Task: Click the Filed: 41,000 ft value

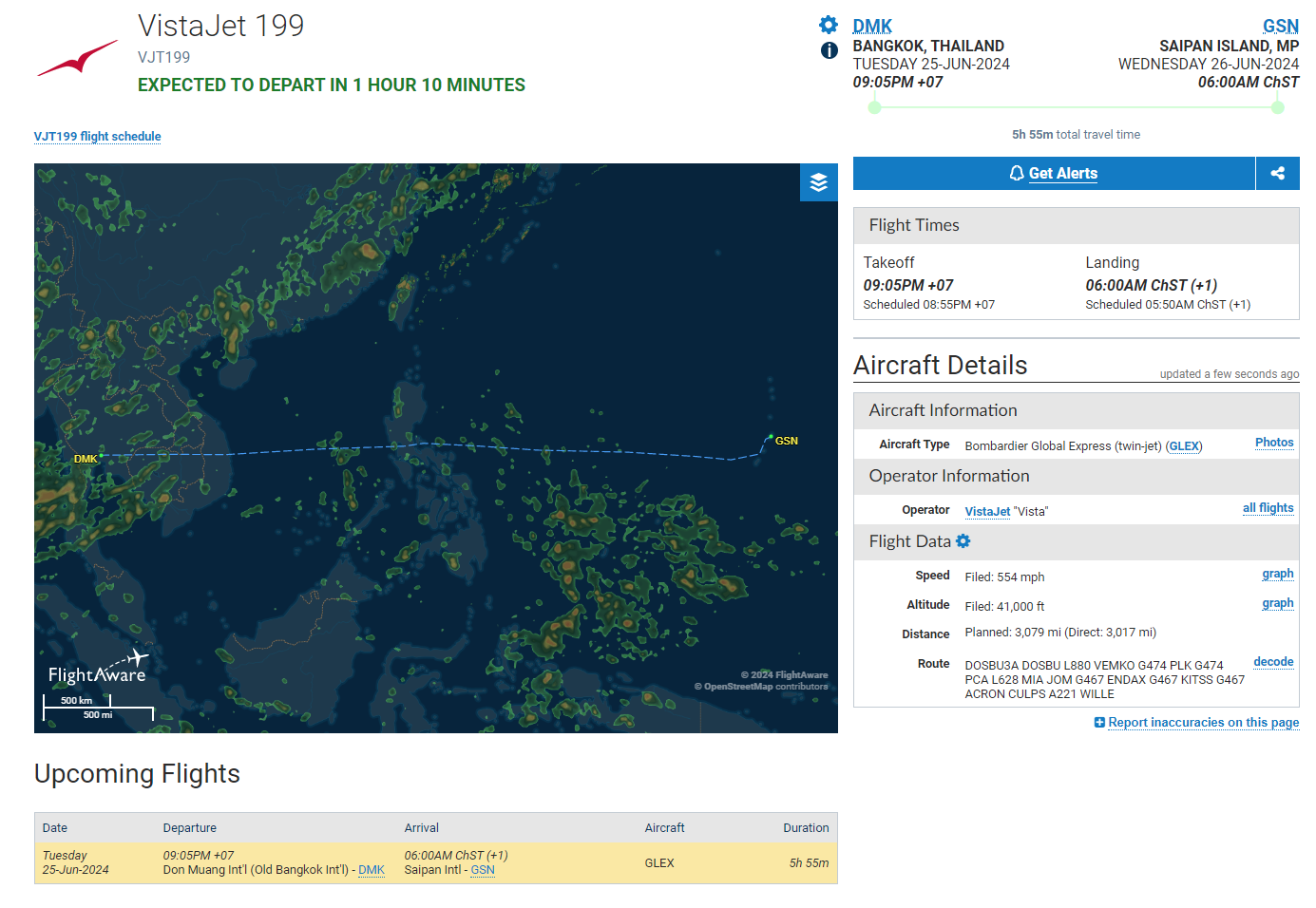Action: (1004, 606)
